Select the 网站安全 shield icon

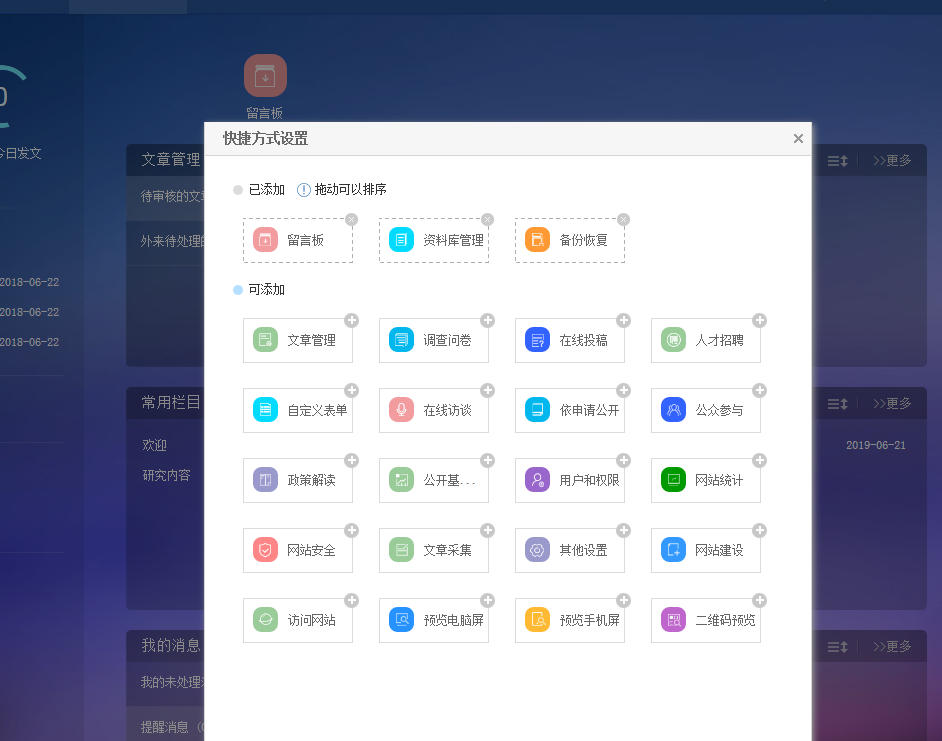[x=265, y=550]
